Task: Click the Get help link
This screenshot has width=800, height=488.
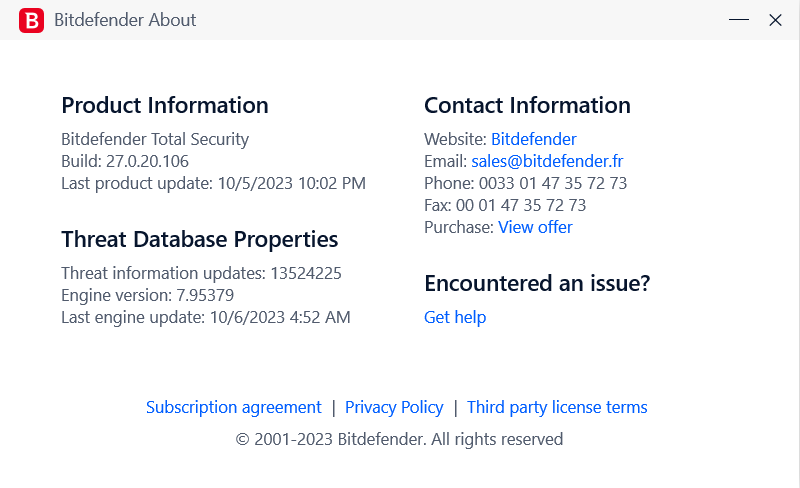Action: 455,317
